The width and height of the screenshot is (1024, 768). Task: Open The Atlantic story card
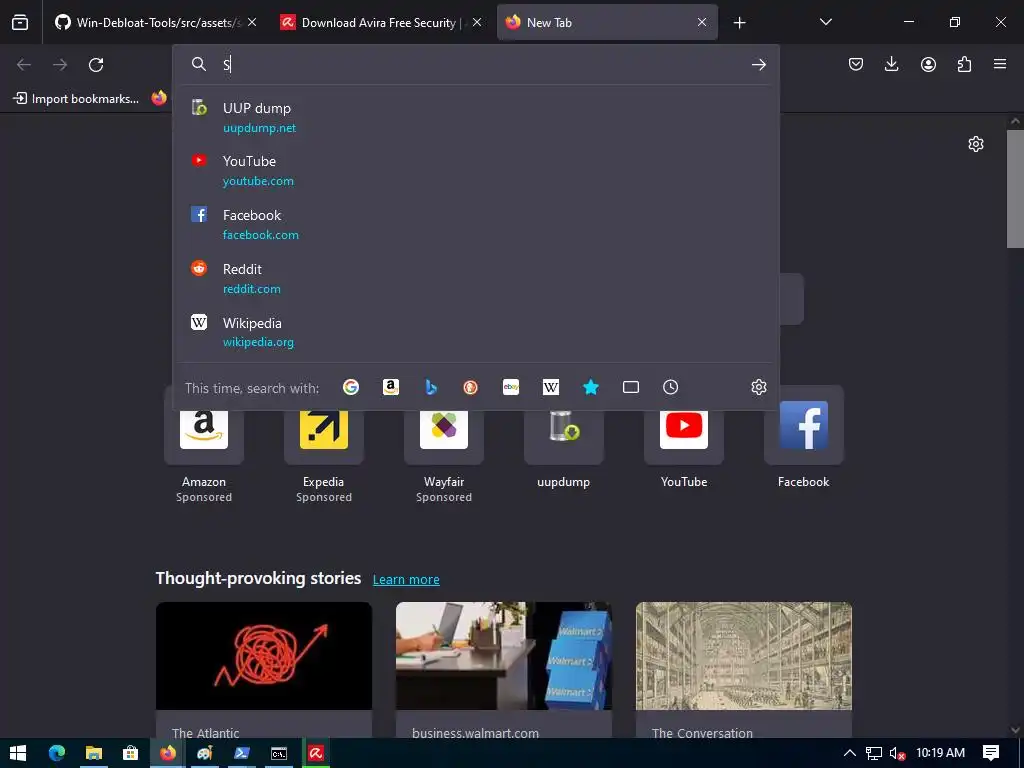tap(264, 669)
